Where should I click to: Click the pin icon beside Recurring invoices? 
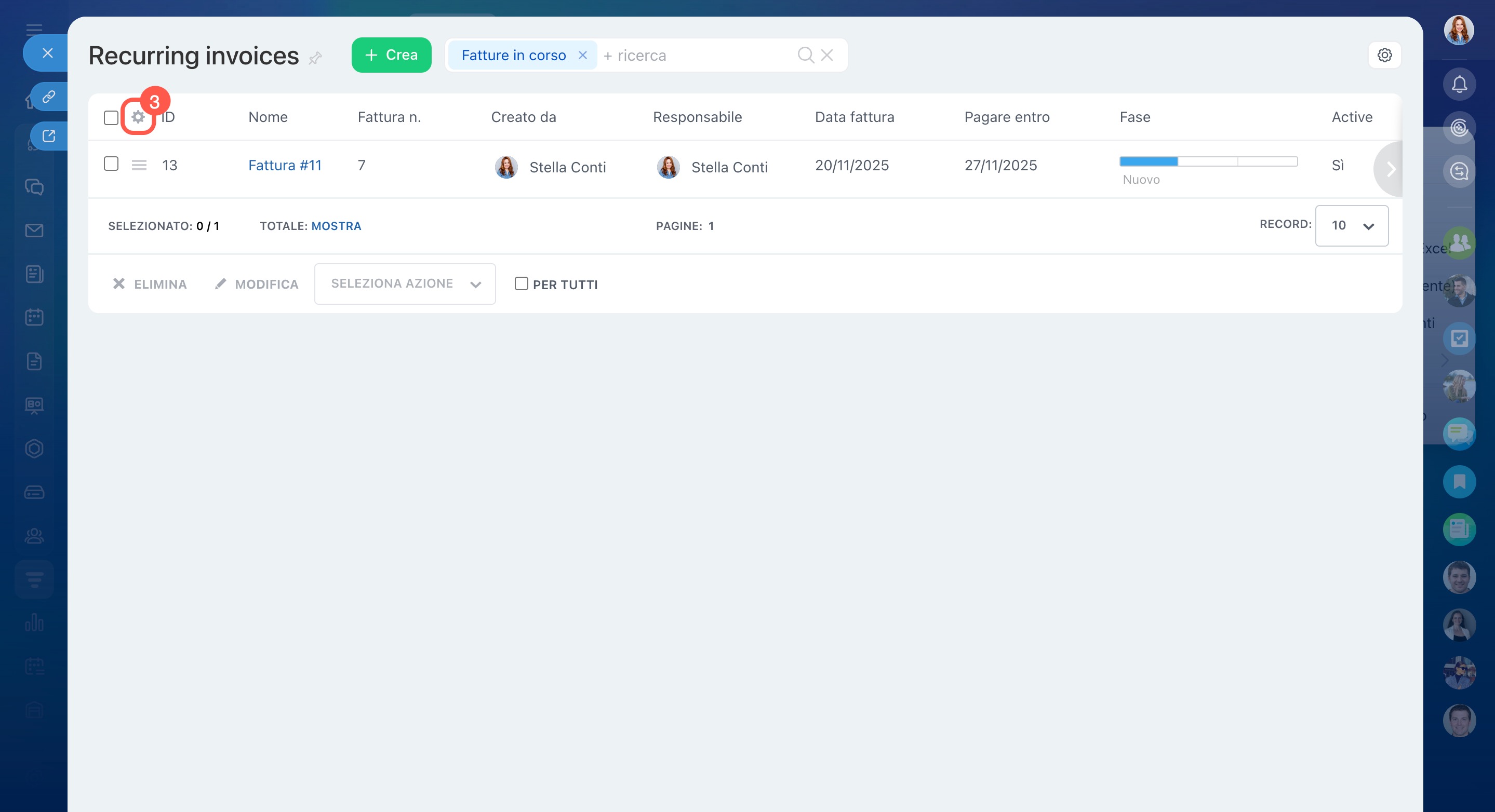click(x=315, y=58)
